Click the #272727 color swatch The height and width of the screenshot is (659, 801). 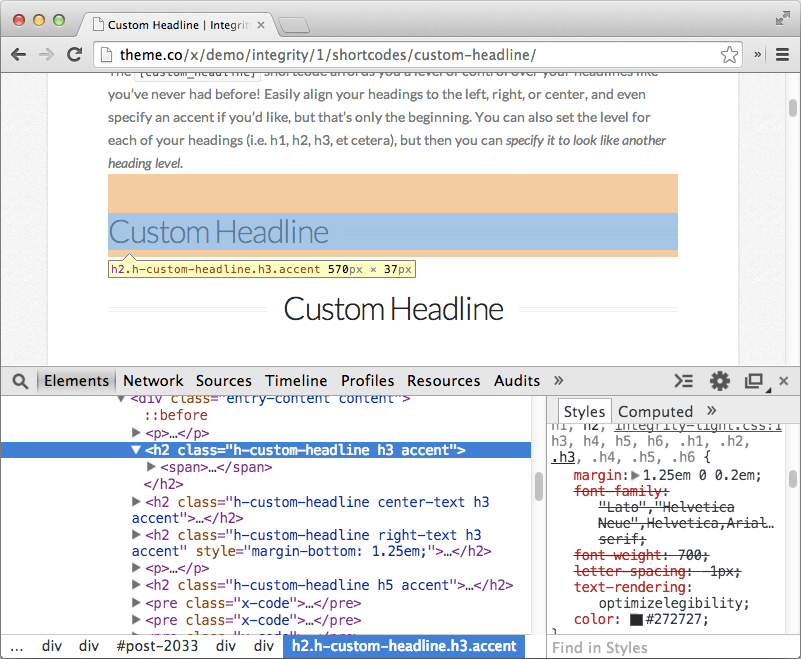click(636, 620)
